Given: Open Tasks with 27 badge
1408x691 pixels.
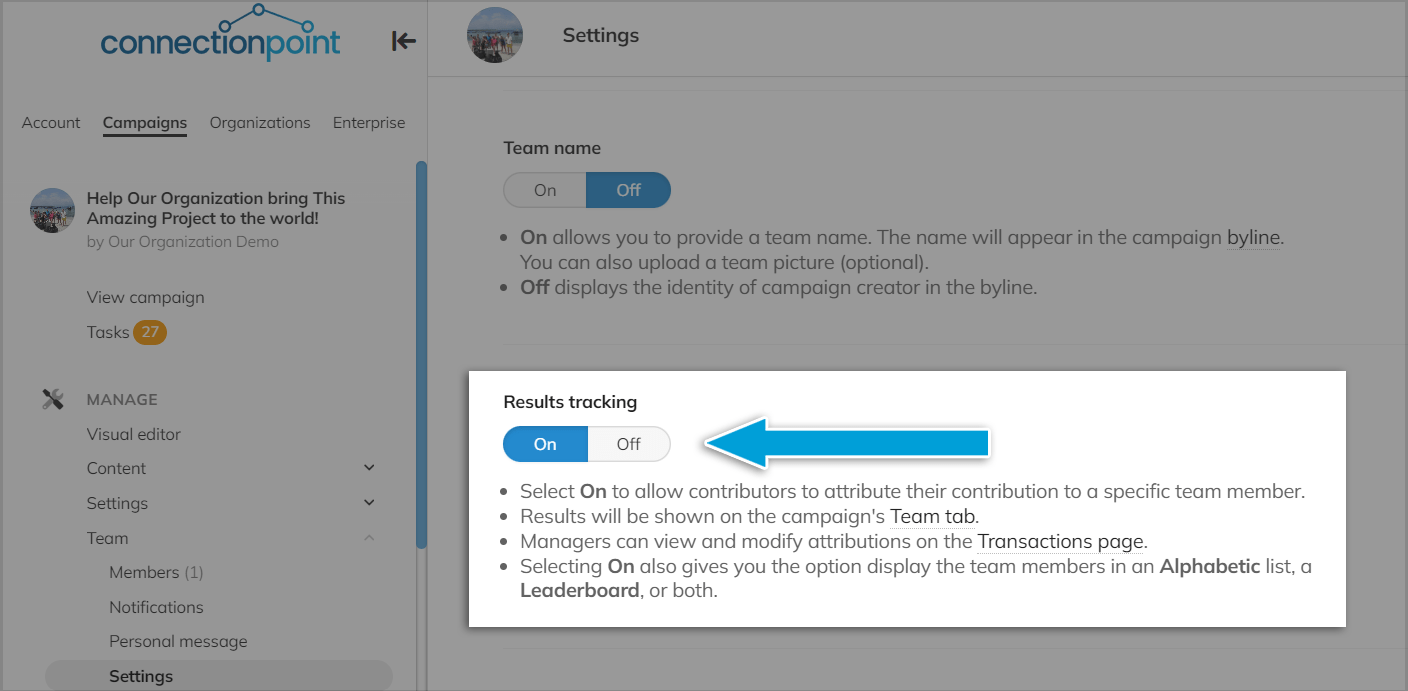Looking at the screenshot, I should click(127, 332).
